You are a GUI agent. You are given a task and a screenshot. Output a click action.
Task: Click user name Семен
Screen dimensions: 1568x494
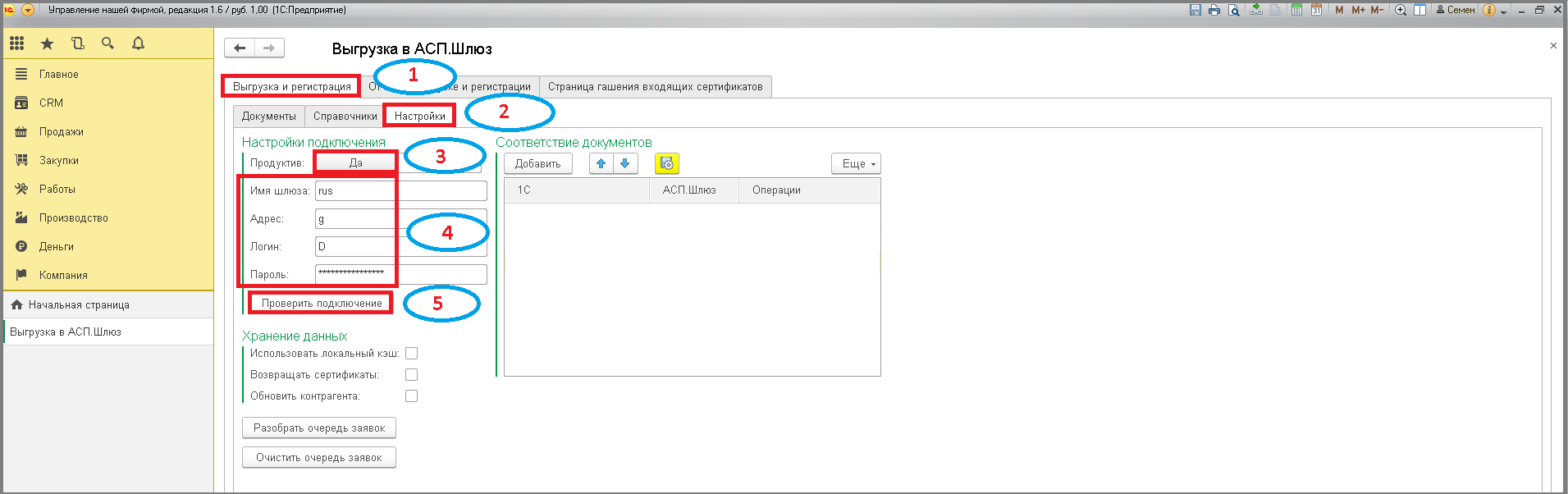1455,10
